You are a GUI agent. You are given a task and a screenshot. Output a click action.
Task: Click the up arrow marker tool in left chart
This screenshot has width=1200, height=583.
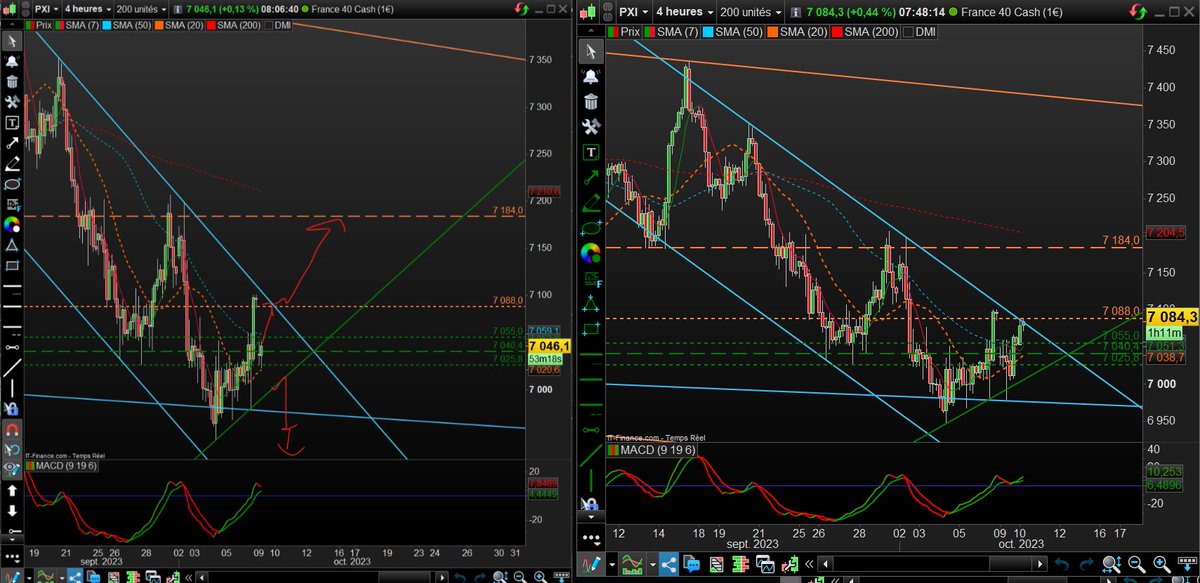point(12,491)
